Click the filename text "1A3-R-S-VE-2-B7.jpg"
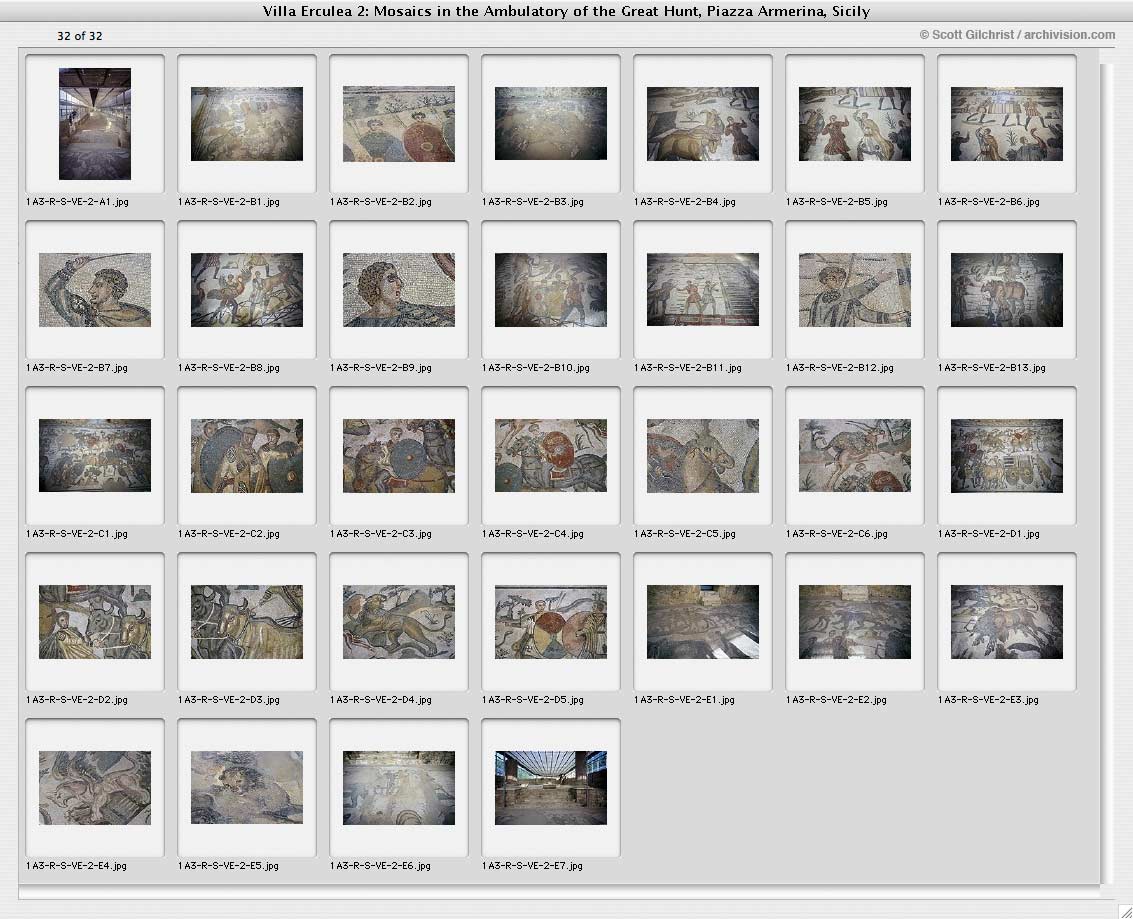 point(77,368)
